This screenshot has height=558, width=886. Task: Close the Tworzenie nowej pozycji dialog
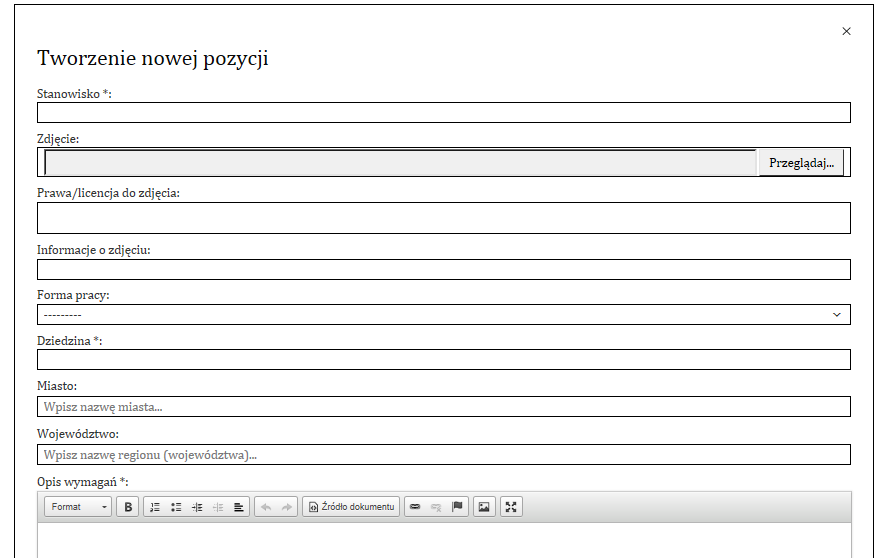coord(846,31)
